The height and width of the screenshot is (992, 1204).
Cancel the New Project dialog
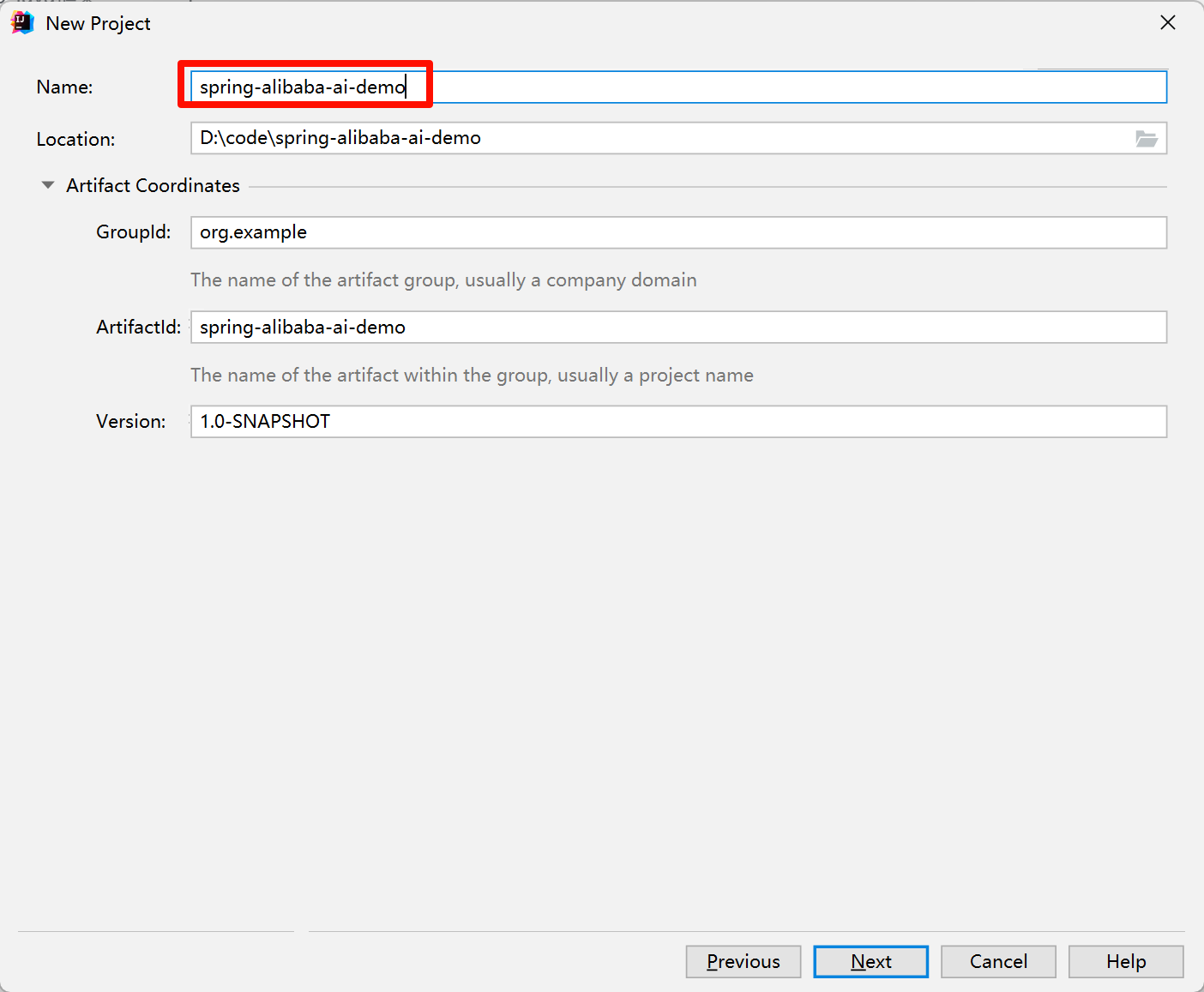pos(998,961)
